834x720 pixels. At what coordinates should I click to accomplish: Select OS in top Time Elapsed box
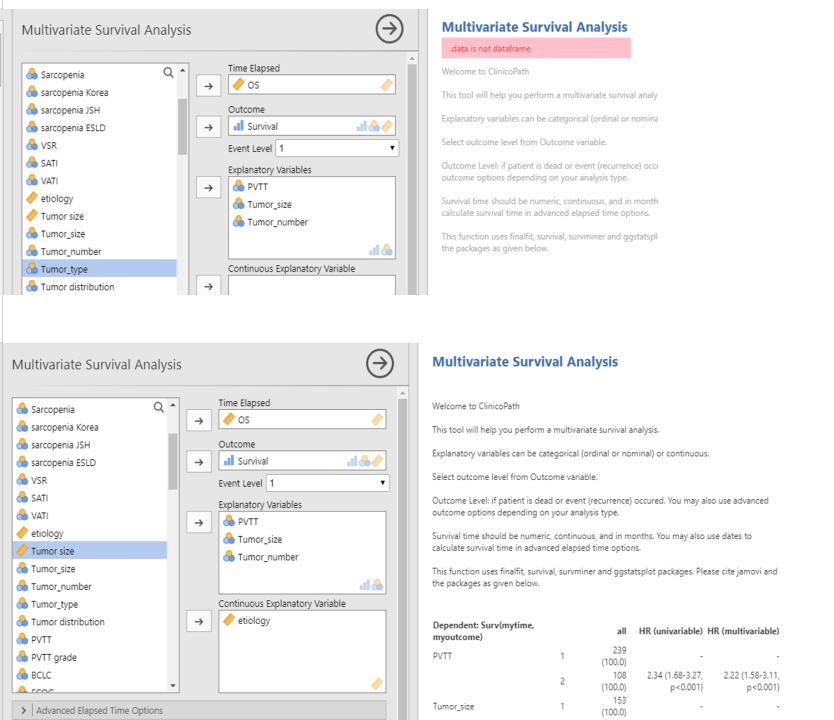pyautogui.click(x=312, y=85)
